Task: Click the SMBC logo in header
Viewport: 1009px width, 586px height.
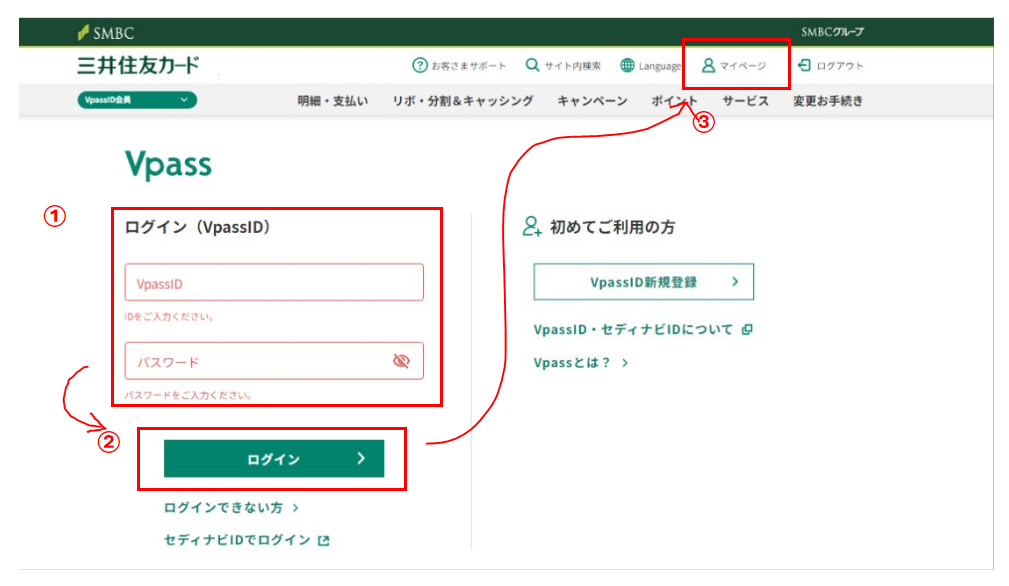Action: click(x=106, y=32)
